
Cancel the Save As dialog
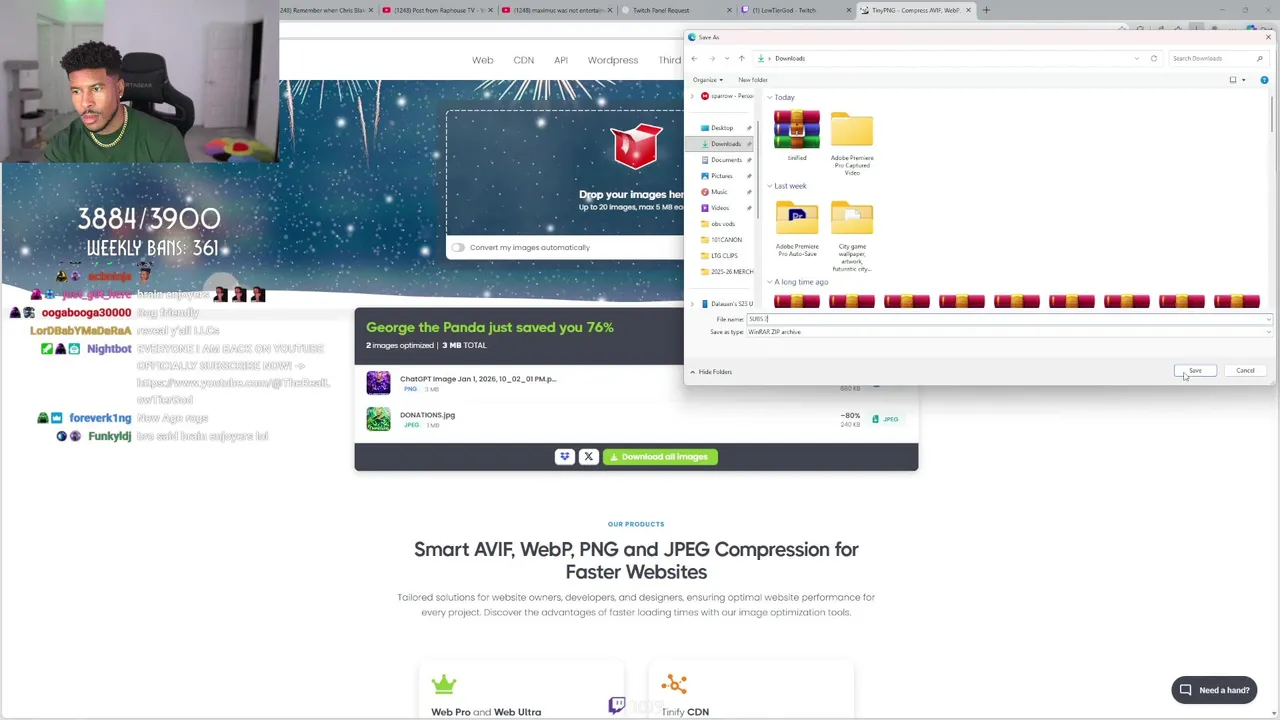[x=1245, y=371]
